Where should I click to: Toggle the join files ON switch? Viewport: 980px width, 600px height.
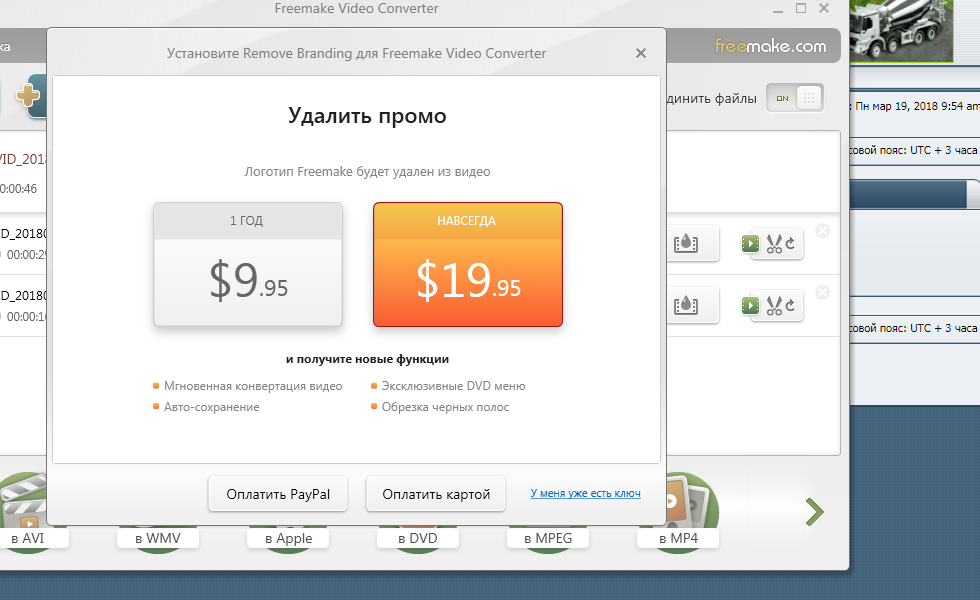click(795, 98)
